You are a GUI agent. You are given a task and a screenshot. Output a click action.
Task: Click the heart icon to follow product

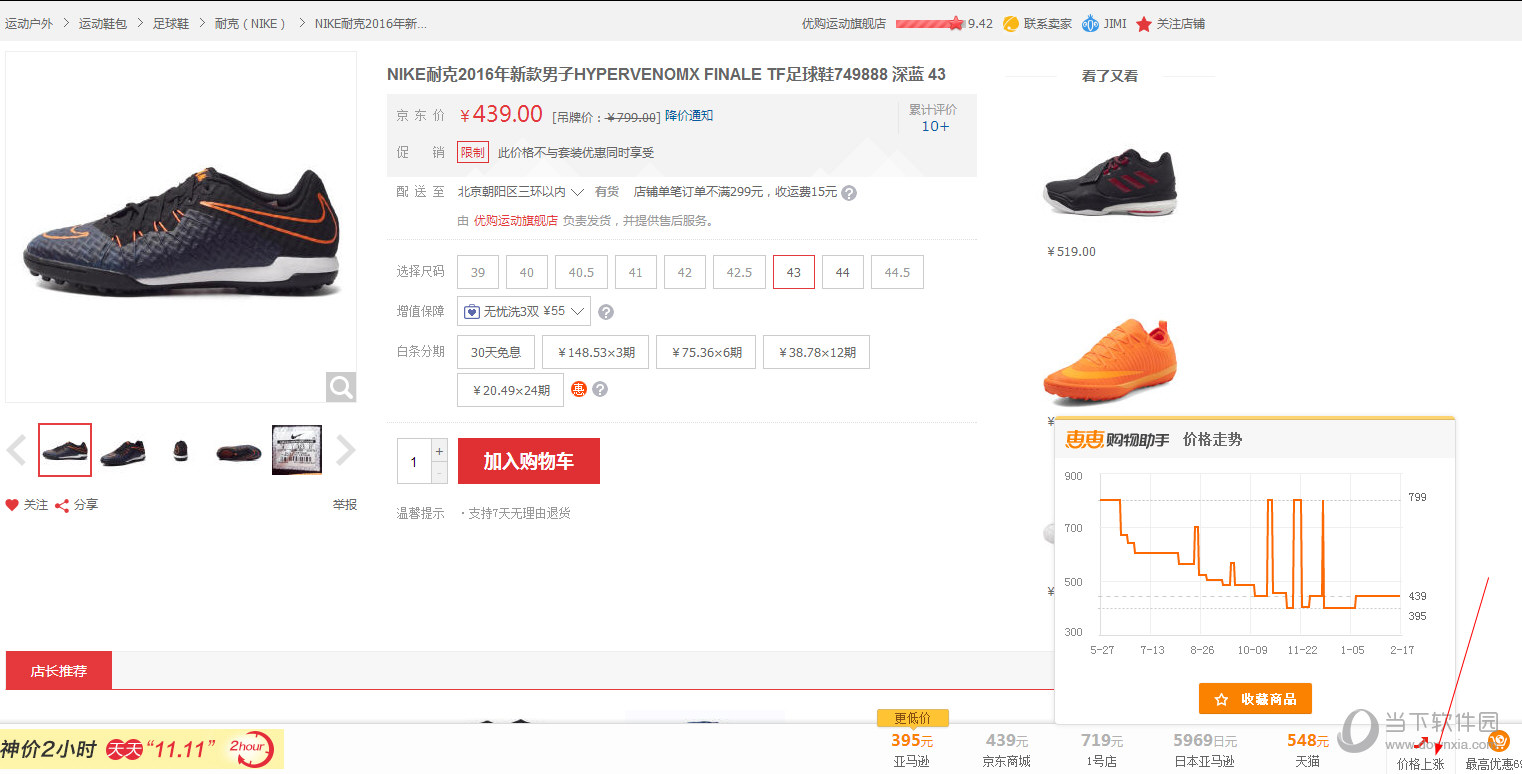[x=12, y=505]
